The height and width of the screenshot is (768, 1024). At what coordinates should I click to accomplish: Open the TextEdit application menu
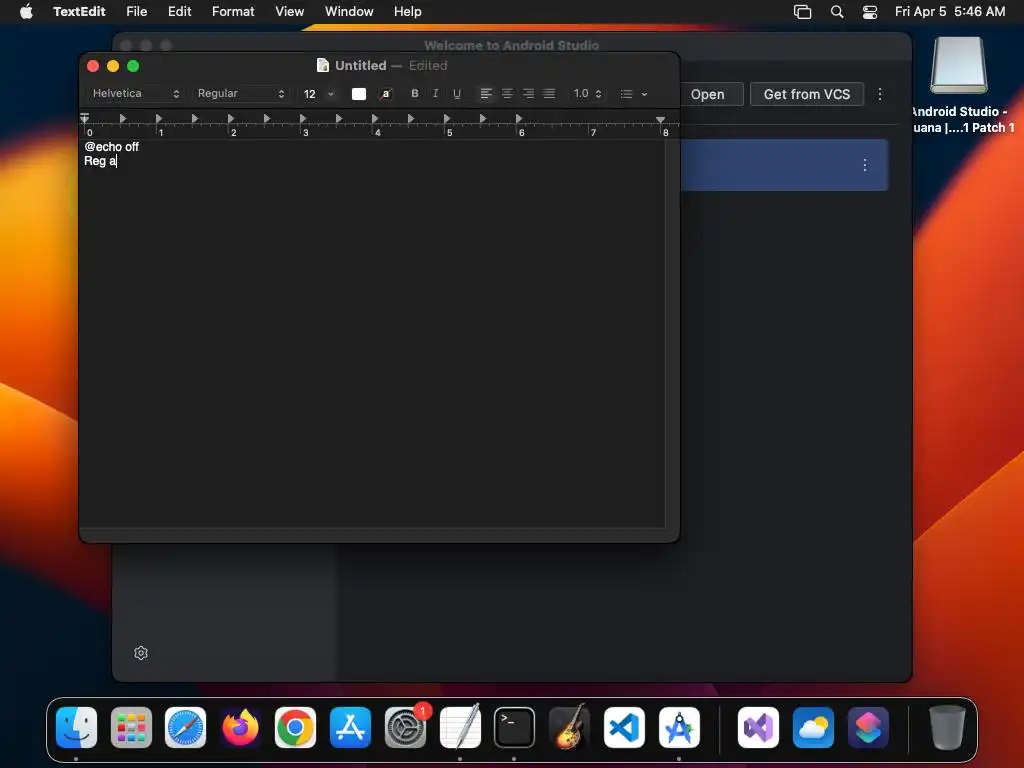79,11
